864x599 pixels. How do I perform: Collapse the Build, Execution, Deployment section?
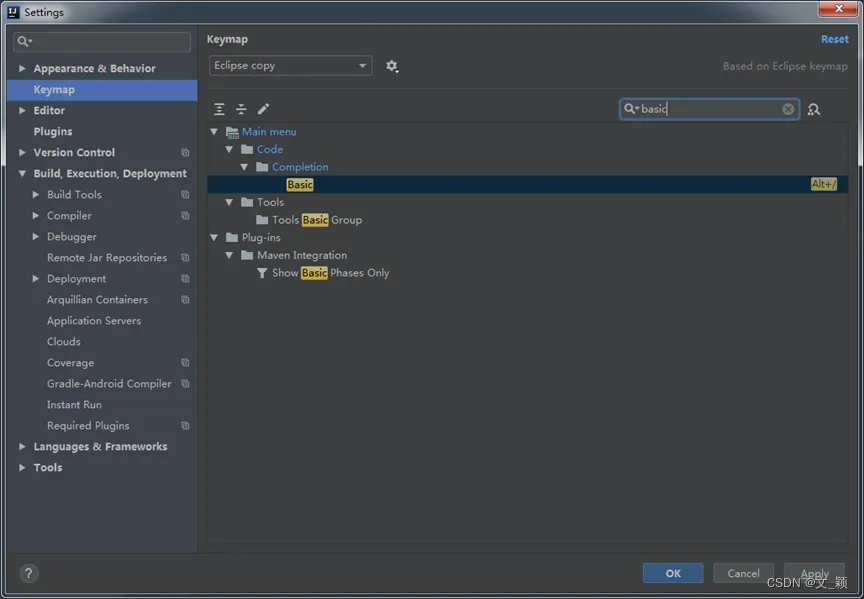tap(23, 174)
